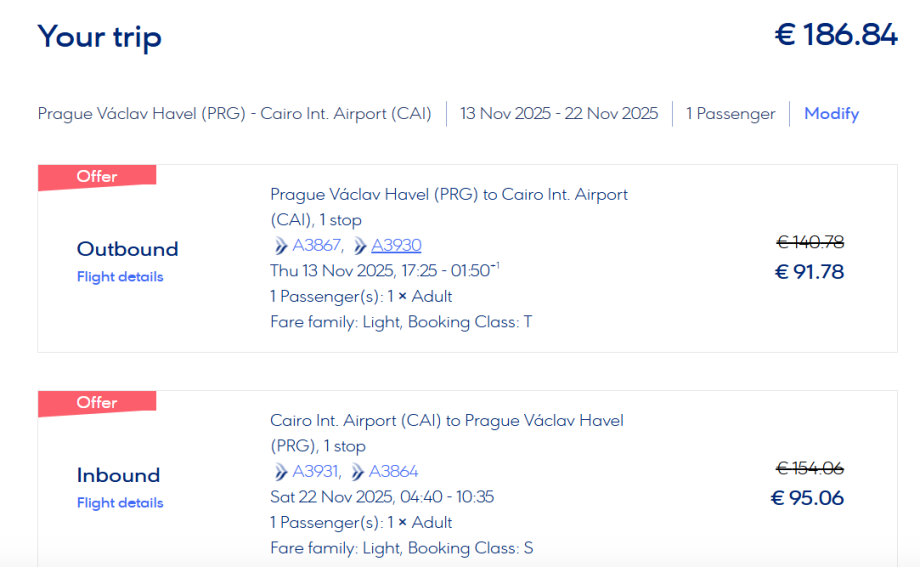
Task: Click the crossed-out € 154.06 original price
Action: click(x=810, y=468)
